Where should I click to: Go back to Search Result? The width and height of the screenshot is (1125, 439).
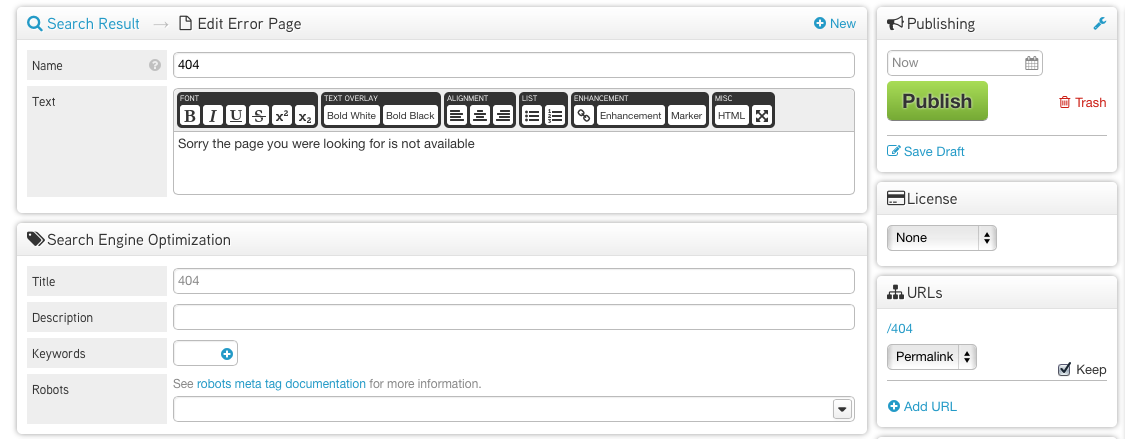[84, 24]
